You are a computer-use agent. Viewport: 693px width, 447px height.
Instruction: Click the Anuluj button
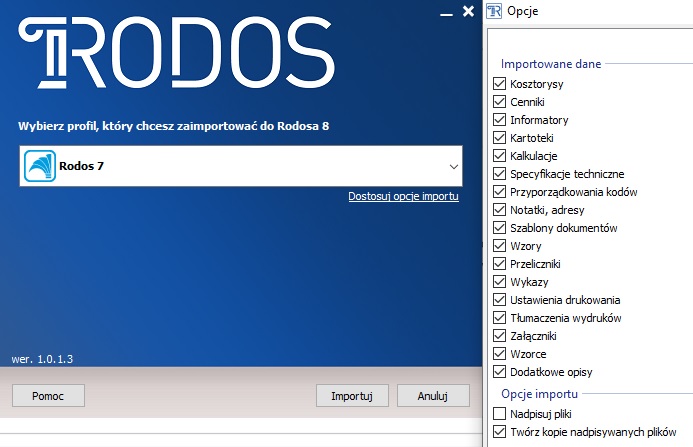coord(433,396)
